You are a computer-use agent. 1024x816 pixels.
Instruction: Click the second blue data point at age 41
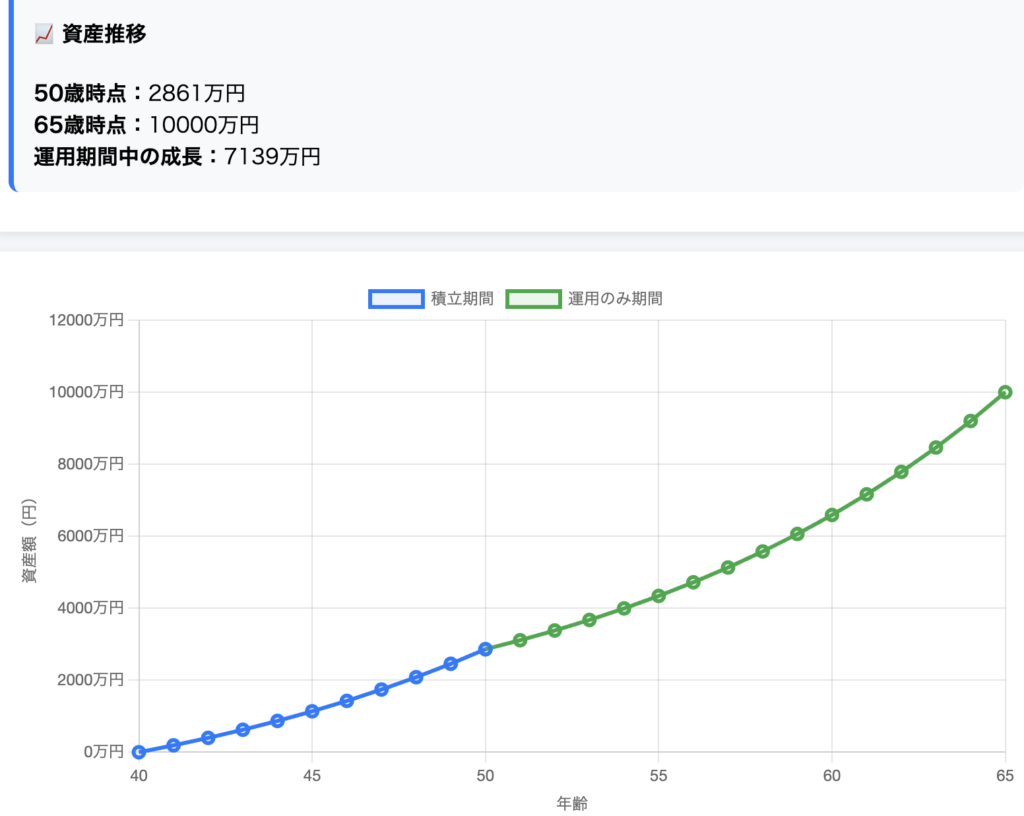pos(173,745)
